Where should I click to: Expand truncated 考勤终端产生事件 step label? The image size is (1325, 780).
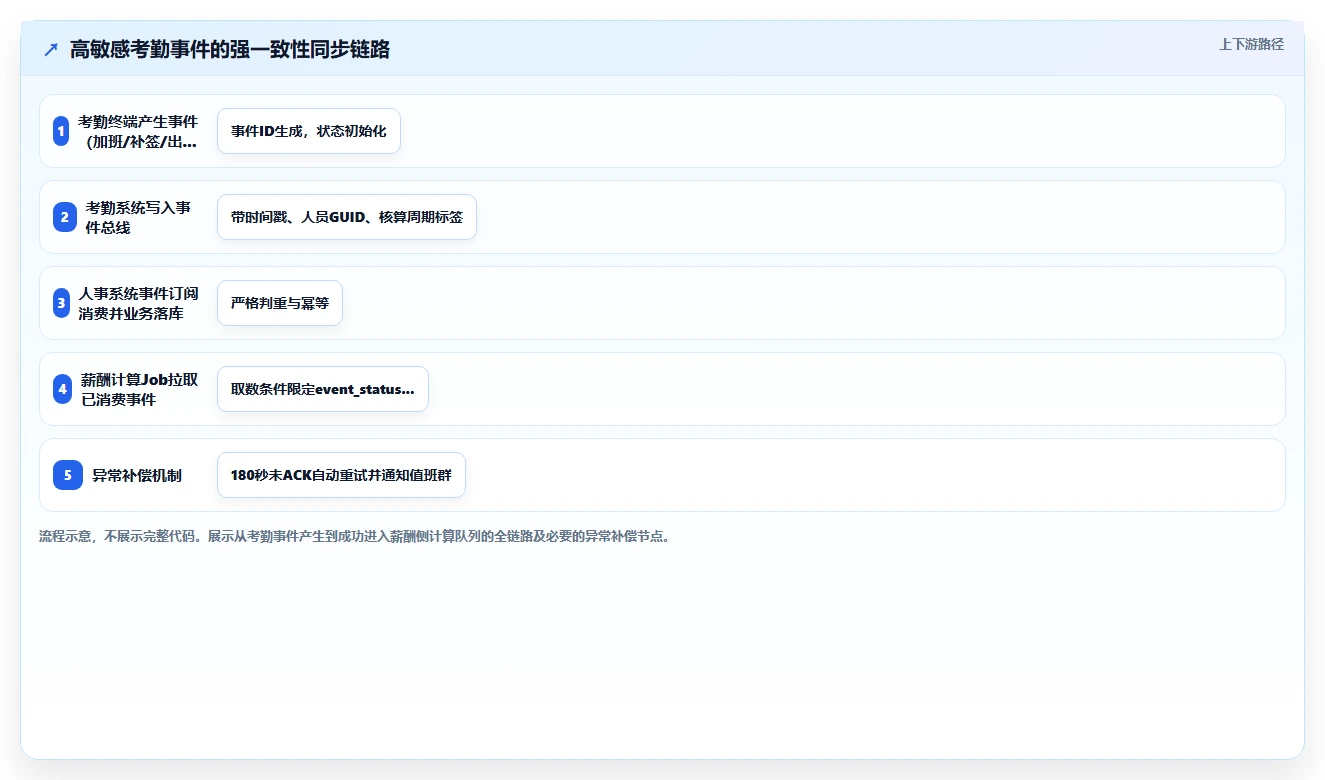138,131
